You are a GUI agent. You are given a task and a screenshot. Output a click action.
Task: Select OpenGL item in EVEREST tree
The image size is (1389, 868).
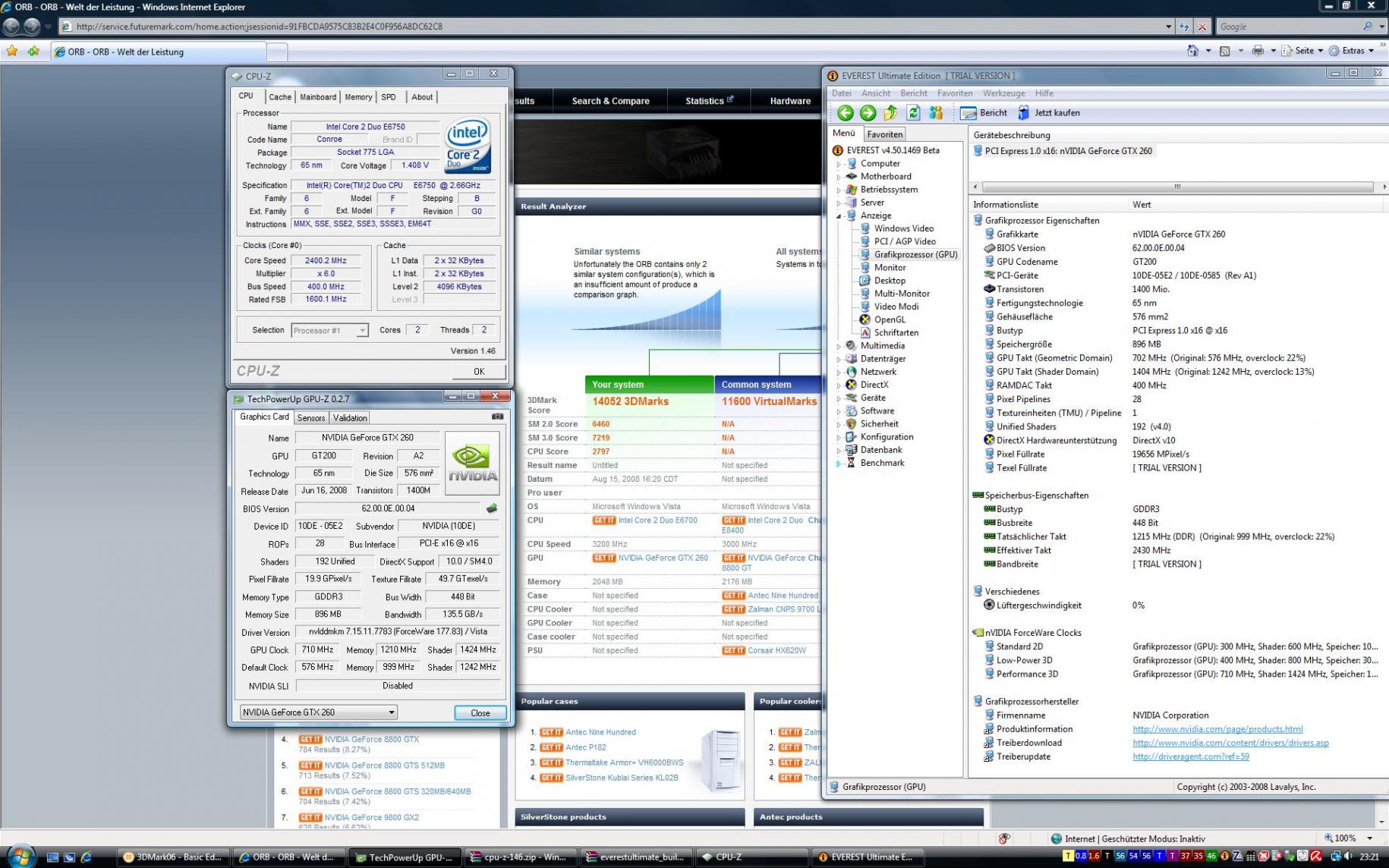tap(883, 319)
